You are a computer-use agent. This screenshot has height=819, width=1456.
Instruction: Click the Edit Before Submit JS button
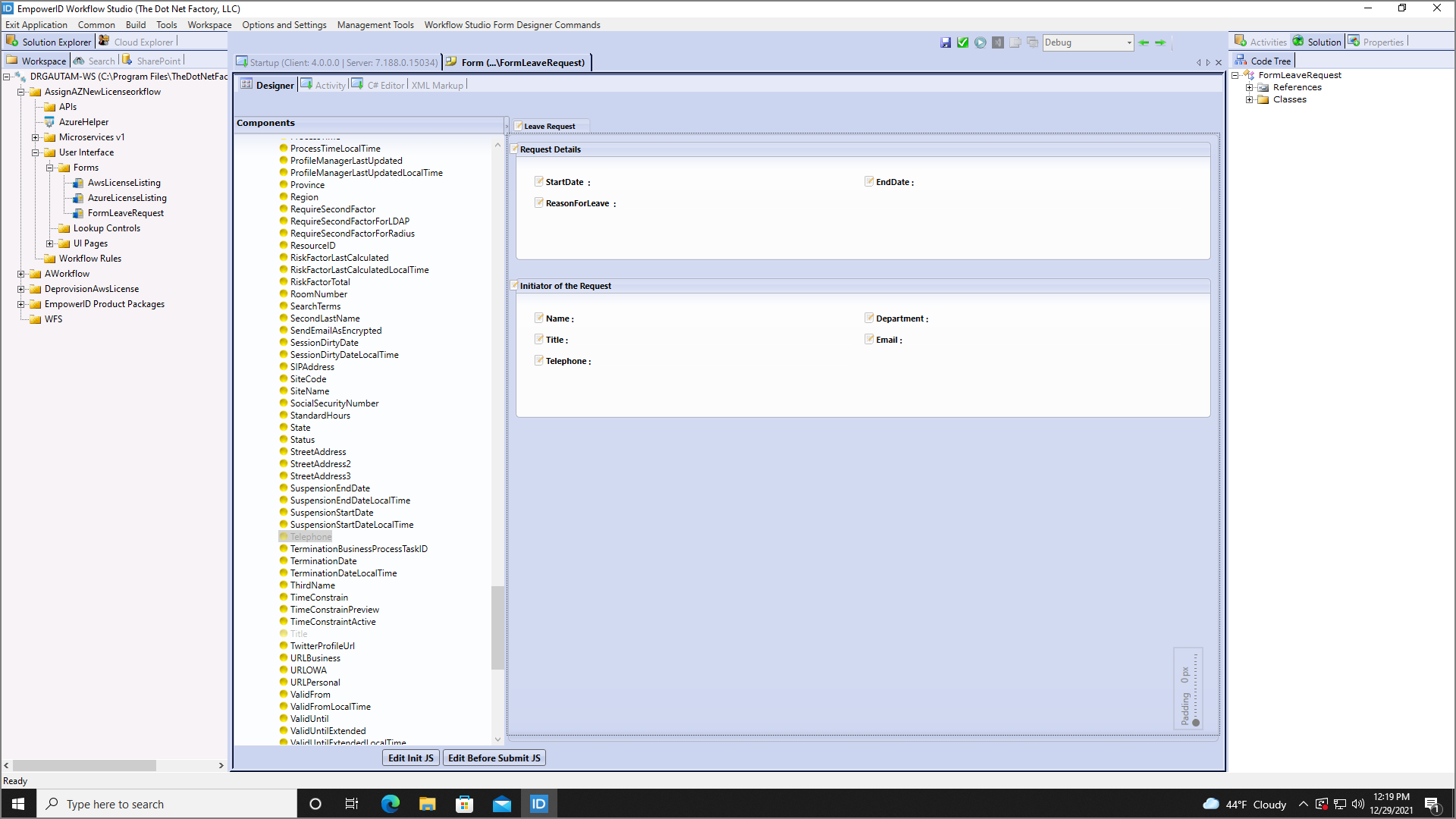[x=494, y=758]
